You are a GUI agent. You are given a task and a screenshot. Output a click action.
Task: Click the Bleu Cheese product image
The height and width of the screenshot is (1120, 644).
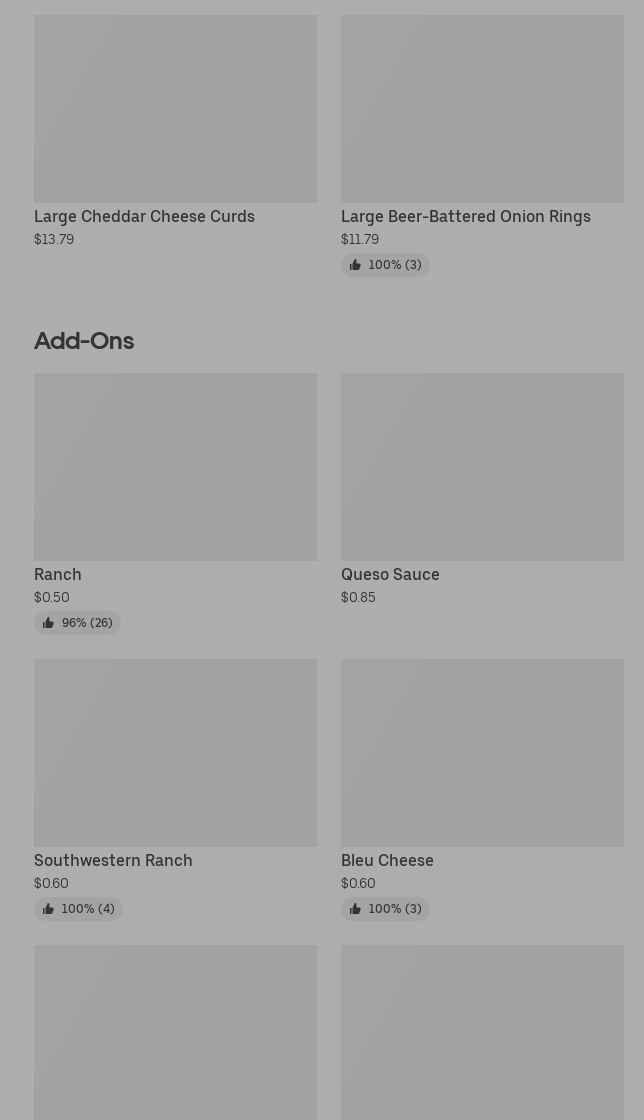click(x=482, y=752)
